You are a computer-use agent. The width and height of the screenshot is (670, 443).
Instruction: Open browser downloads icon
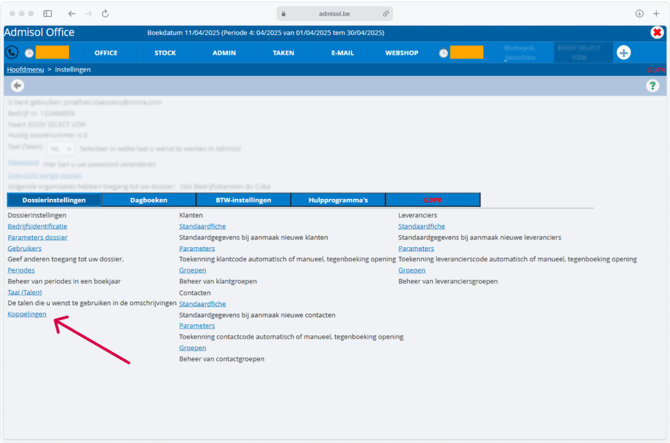(x=639, y=14)
